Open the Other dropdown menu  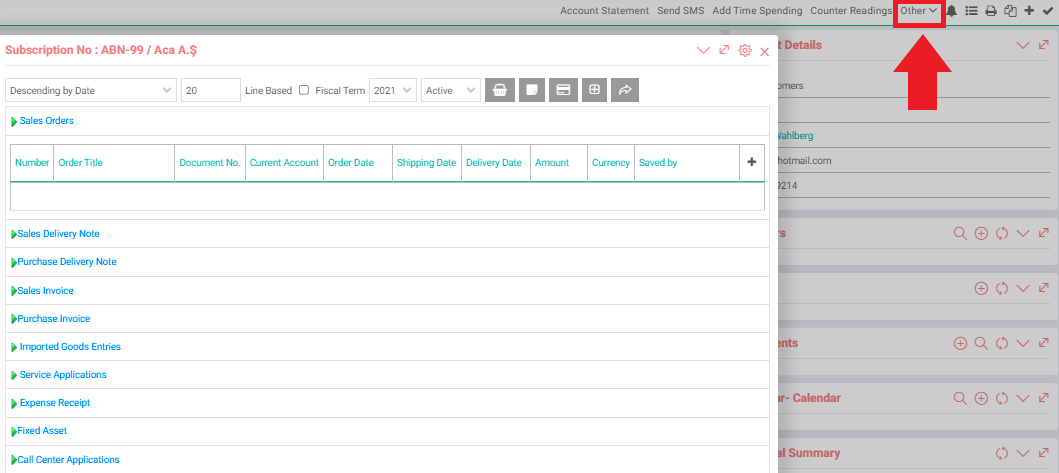pyautogui.click(x=919, y=11)
